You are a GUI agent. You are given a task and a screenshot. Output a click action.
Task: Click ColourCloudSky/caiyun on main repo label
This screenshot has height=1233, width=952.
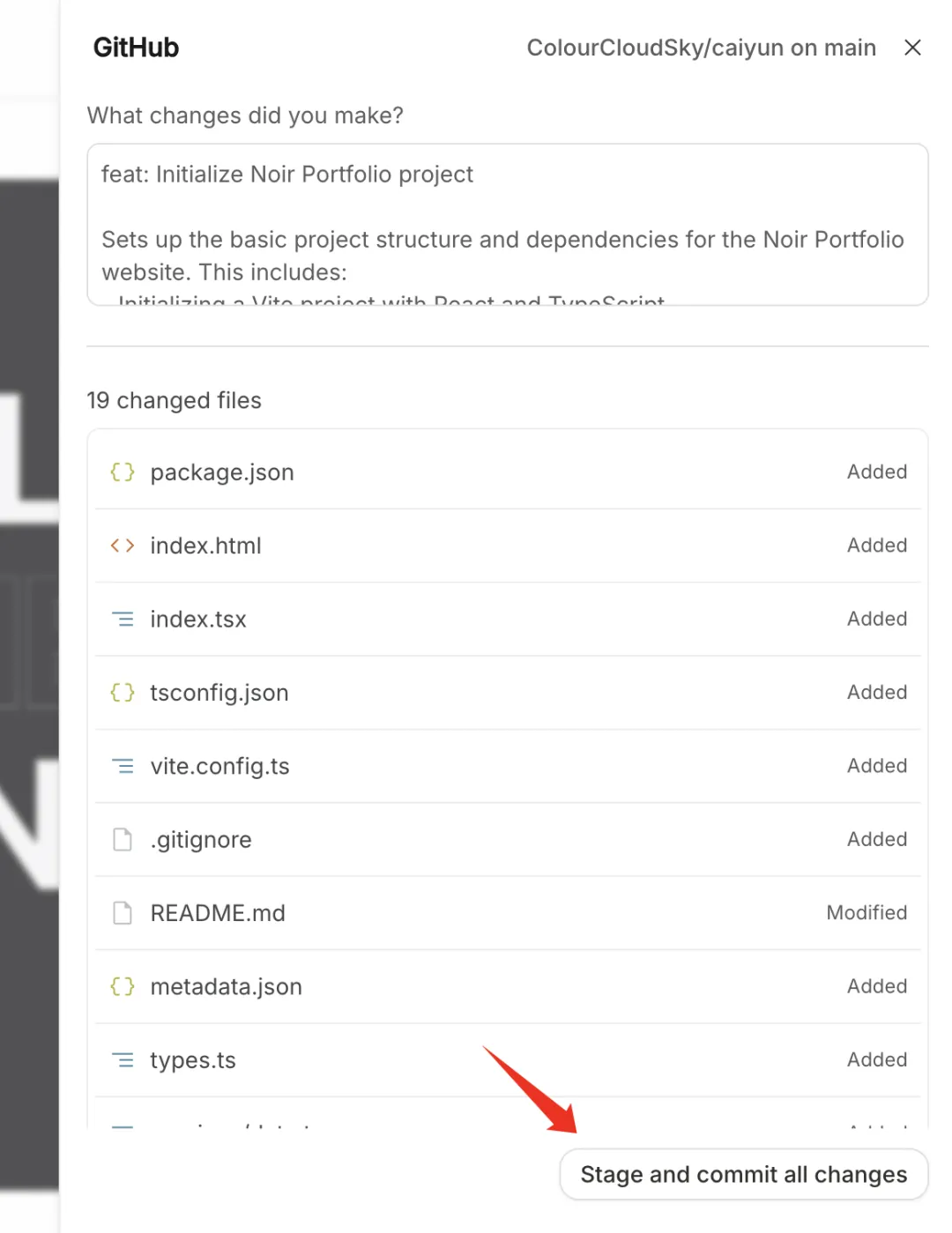click(x=701, y=48)
